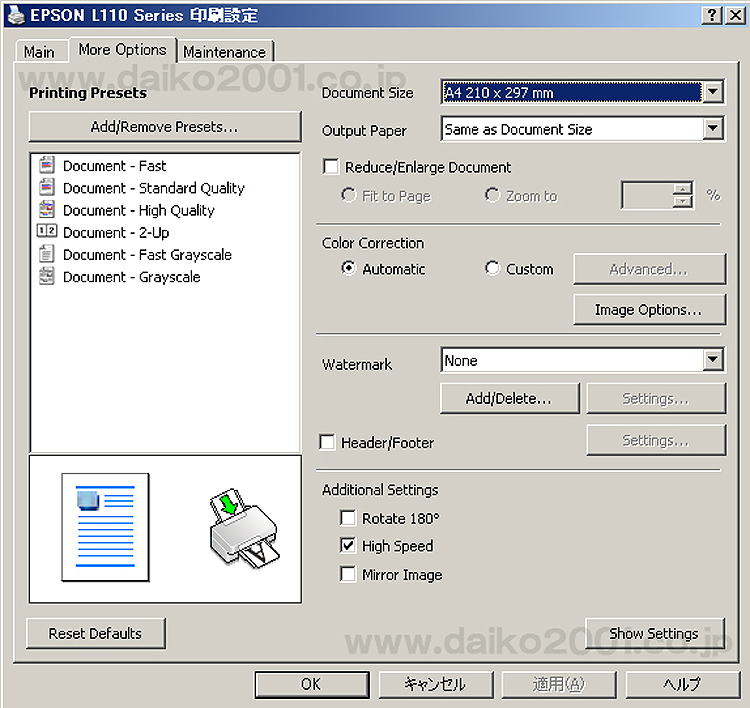Select 'Document - Fast' preset text

115,166
